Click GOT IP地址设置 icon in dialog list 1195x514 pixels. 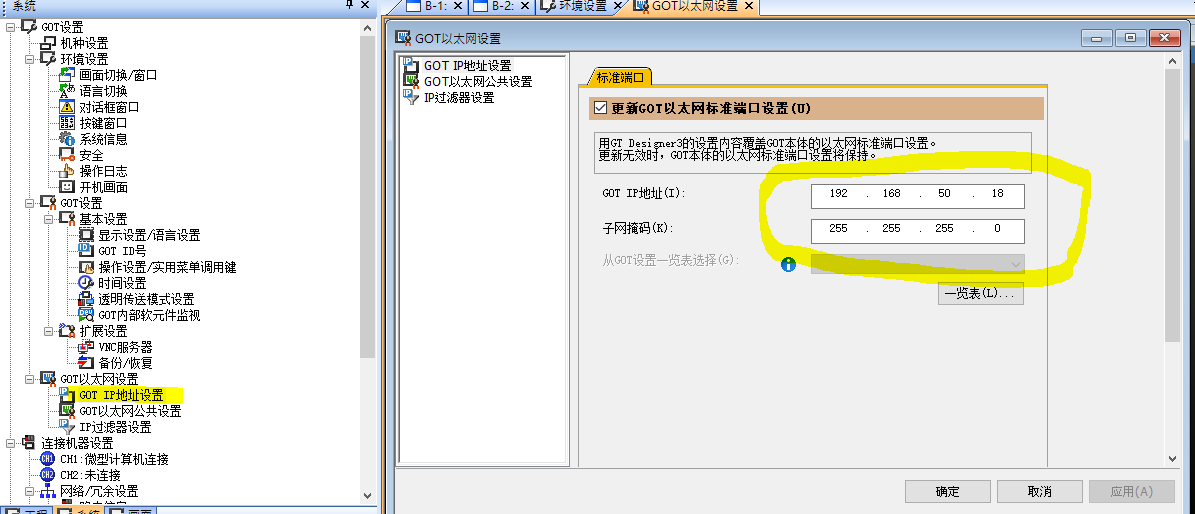coord(411,66)
